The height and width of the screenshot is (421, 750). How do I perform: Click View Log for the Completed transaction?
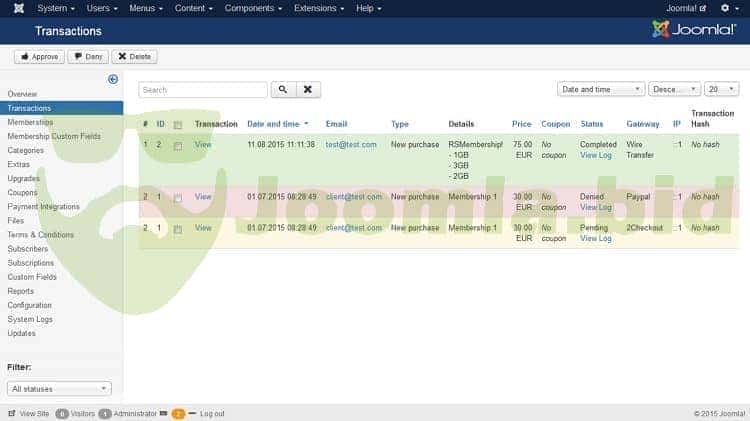[595, 155]
